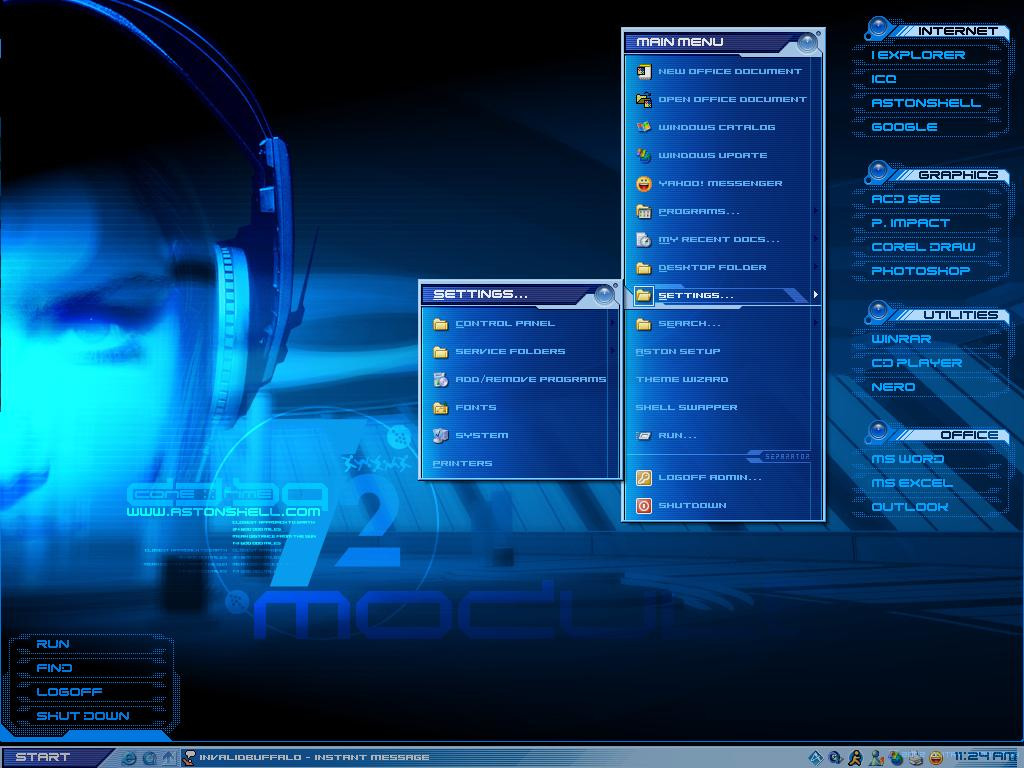Screen dimensions: 1024x768
Task: Click Shut Down in the bottom-left desktop panel
Action: coord(83,716)
